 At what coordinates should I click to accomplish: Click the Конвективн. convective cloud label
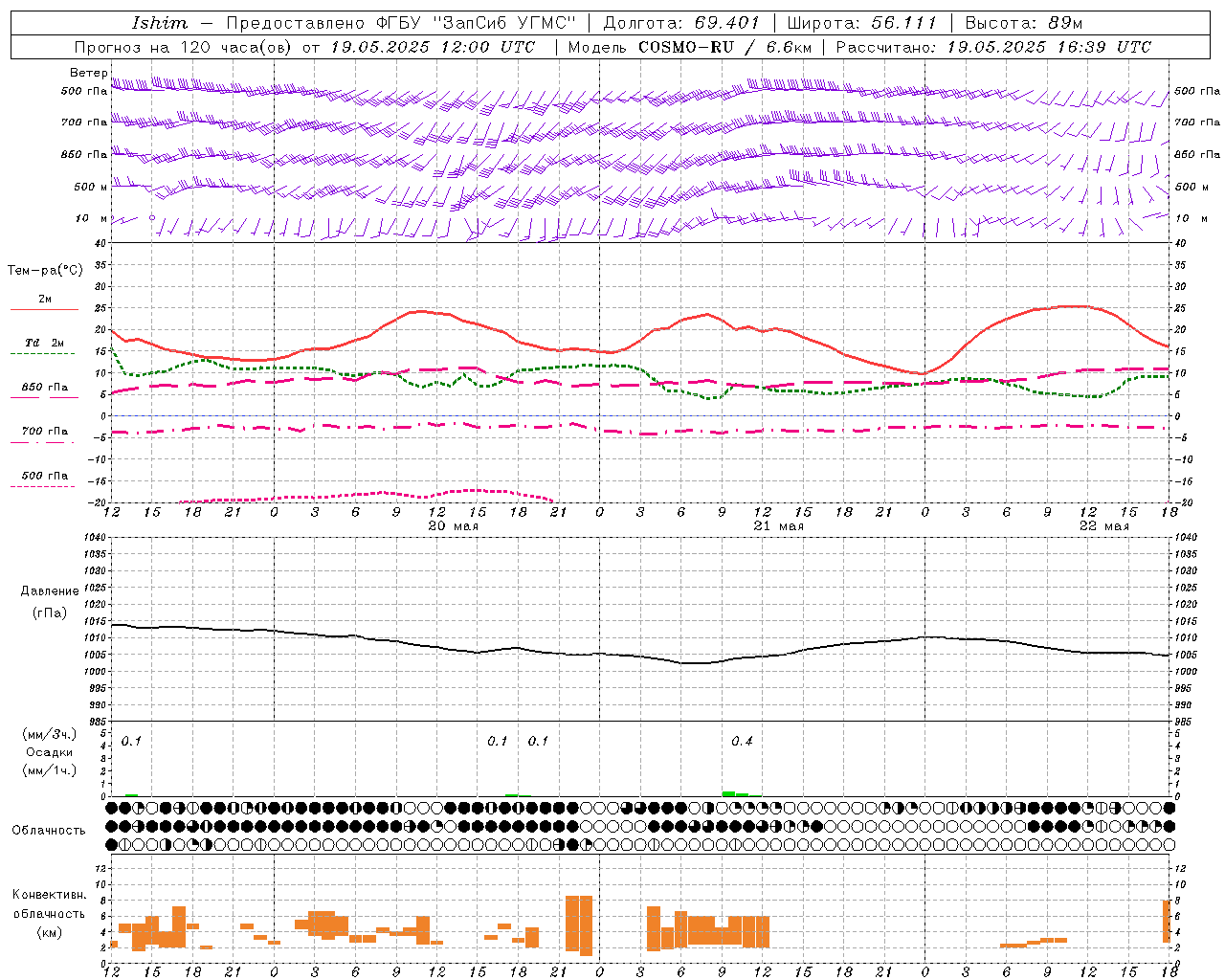50,895
